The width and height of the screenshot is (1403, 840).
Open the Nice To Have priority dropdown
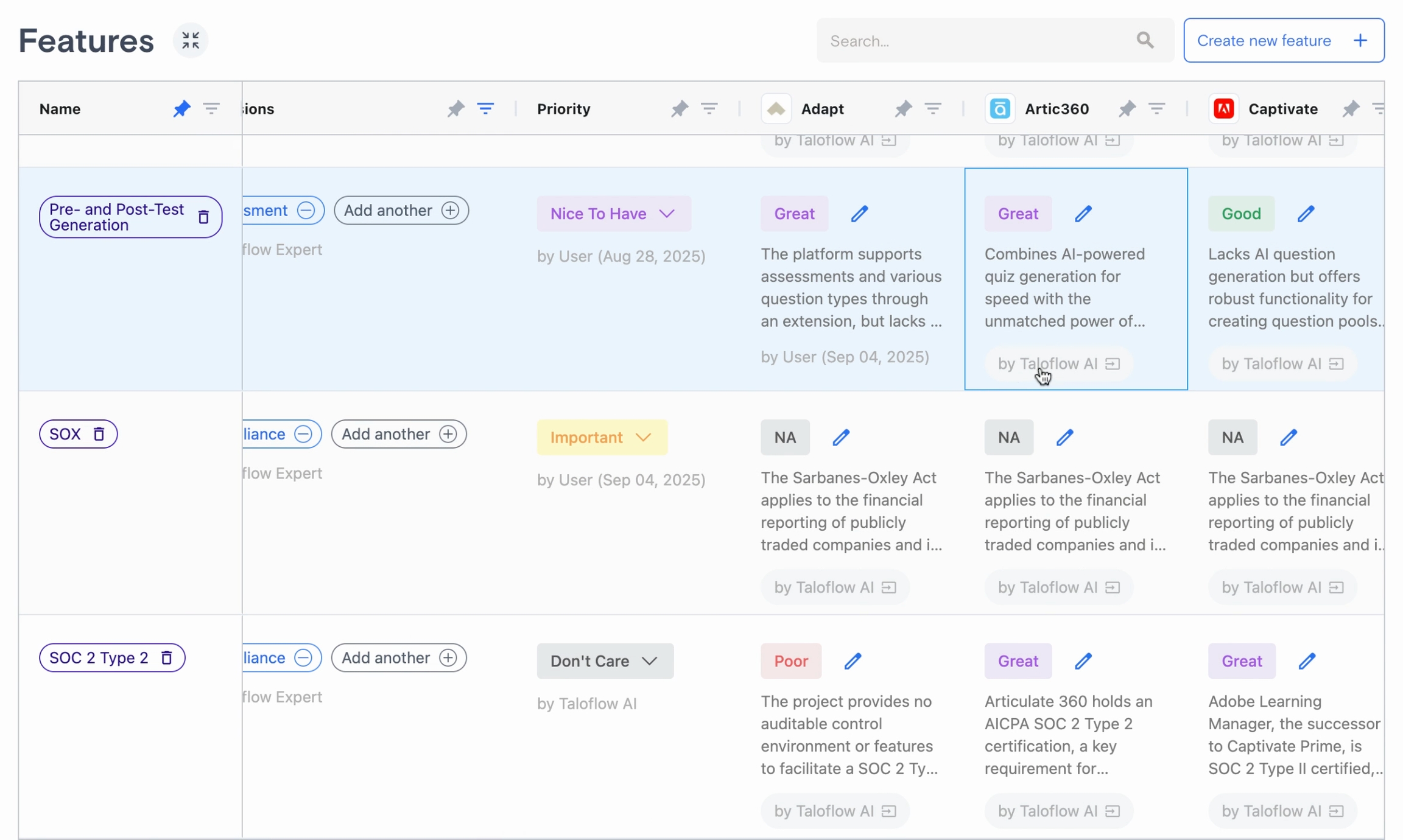pos(613,214)
